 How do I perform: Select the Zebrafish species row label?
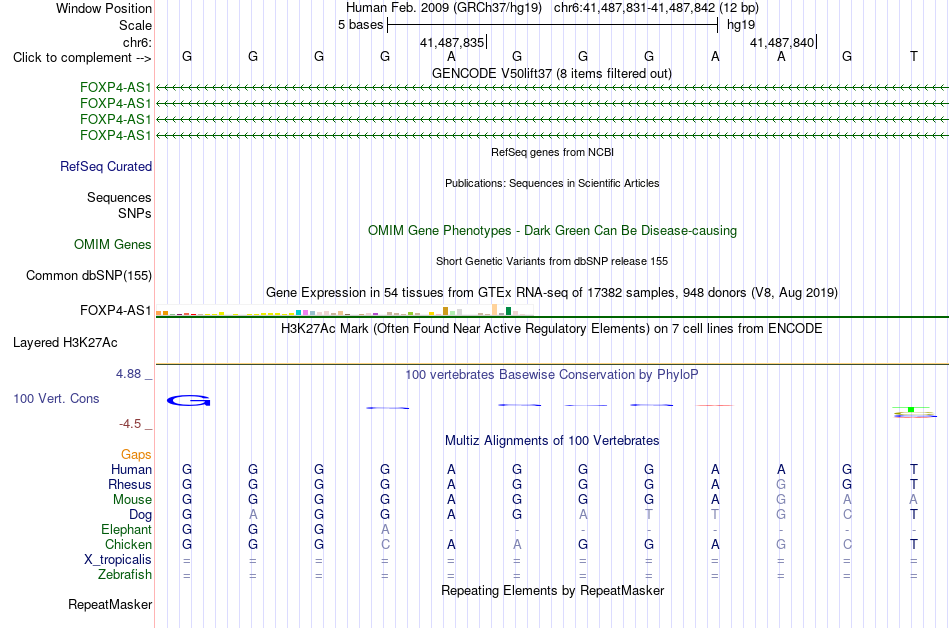click(125, 574)
